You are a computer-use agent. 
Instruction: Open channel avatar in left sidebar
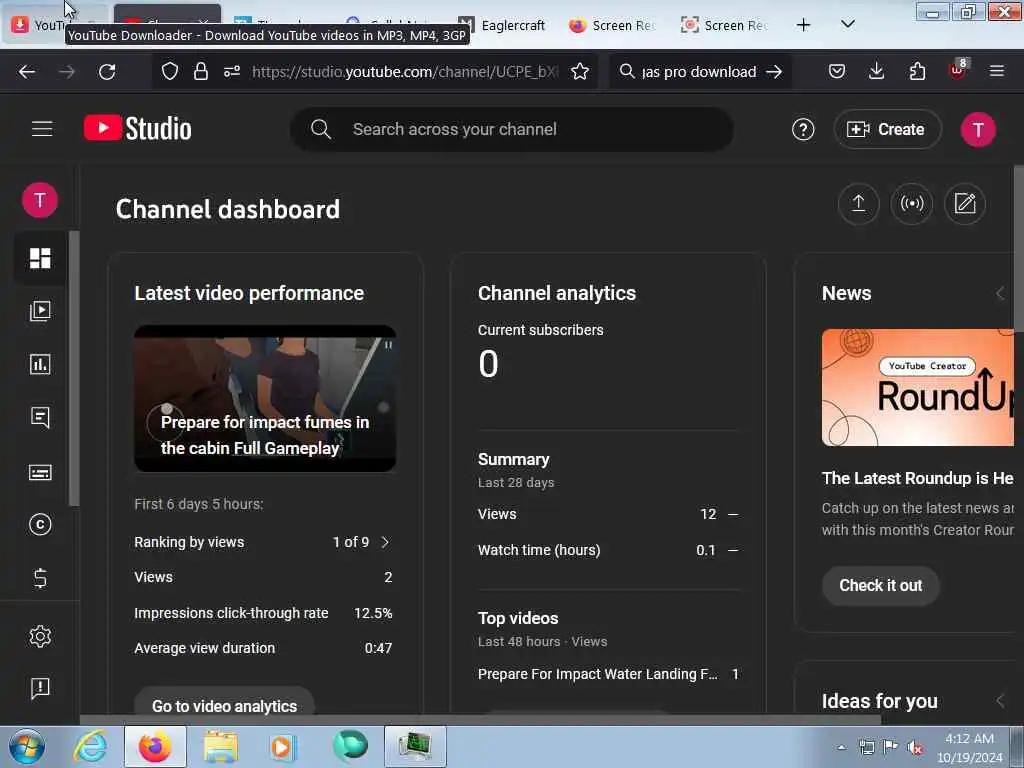coord(40,200)
